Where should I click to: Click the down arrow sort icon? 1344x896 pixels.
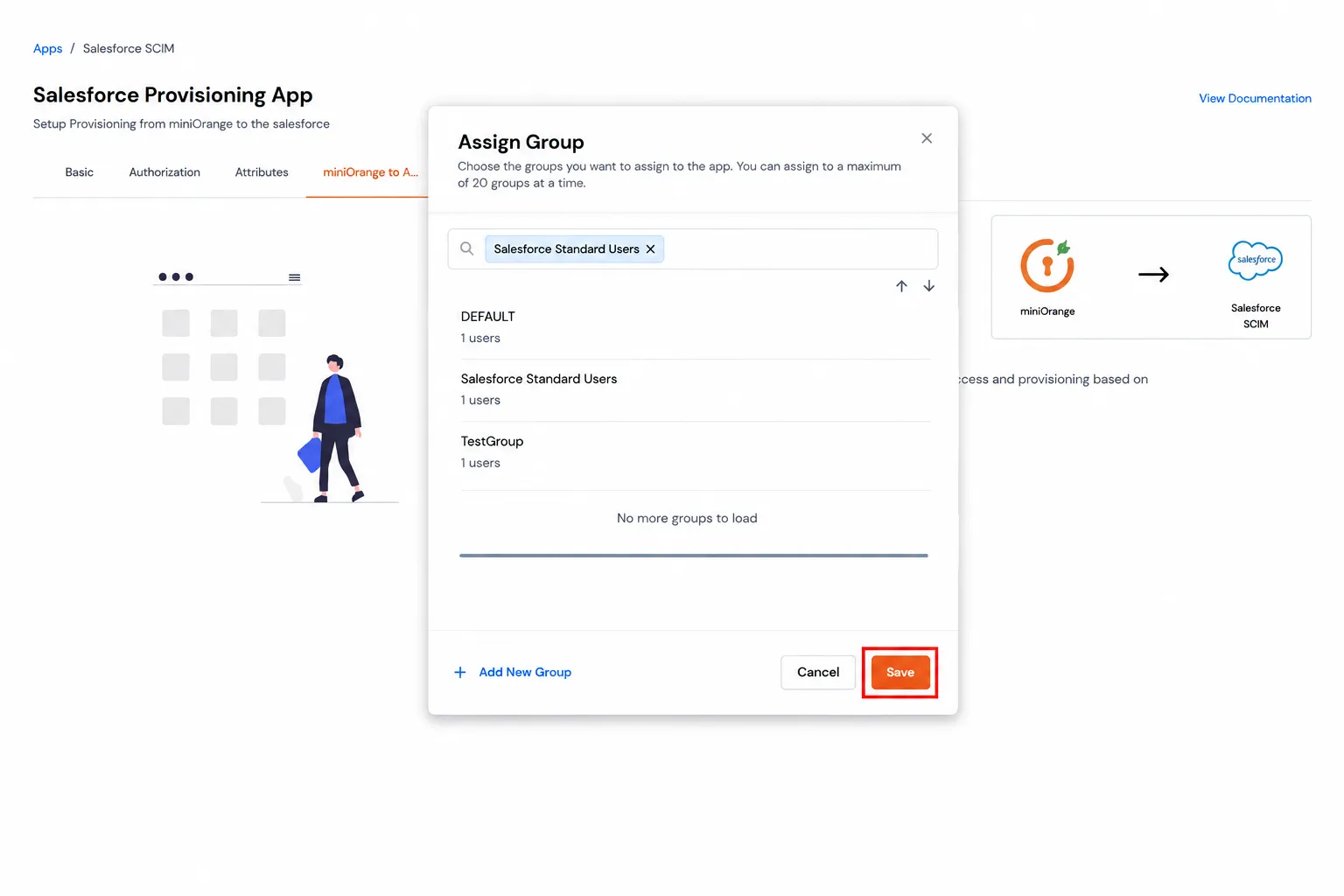[929, 286]
